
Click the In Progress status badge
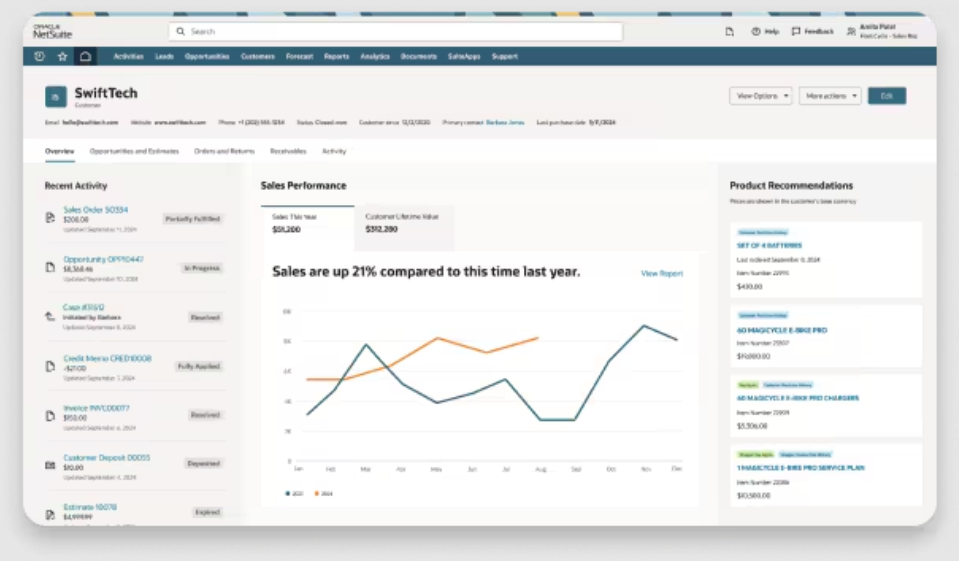click(202, 268)
